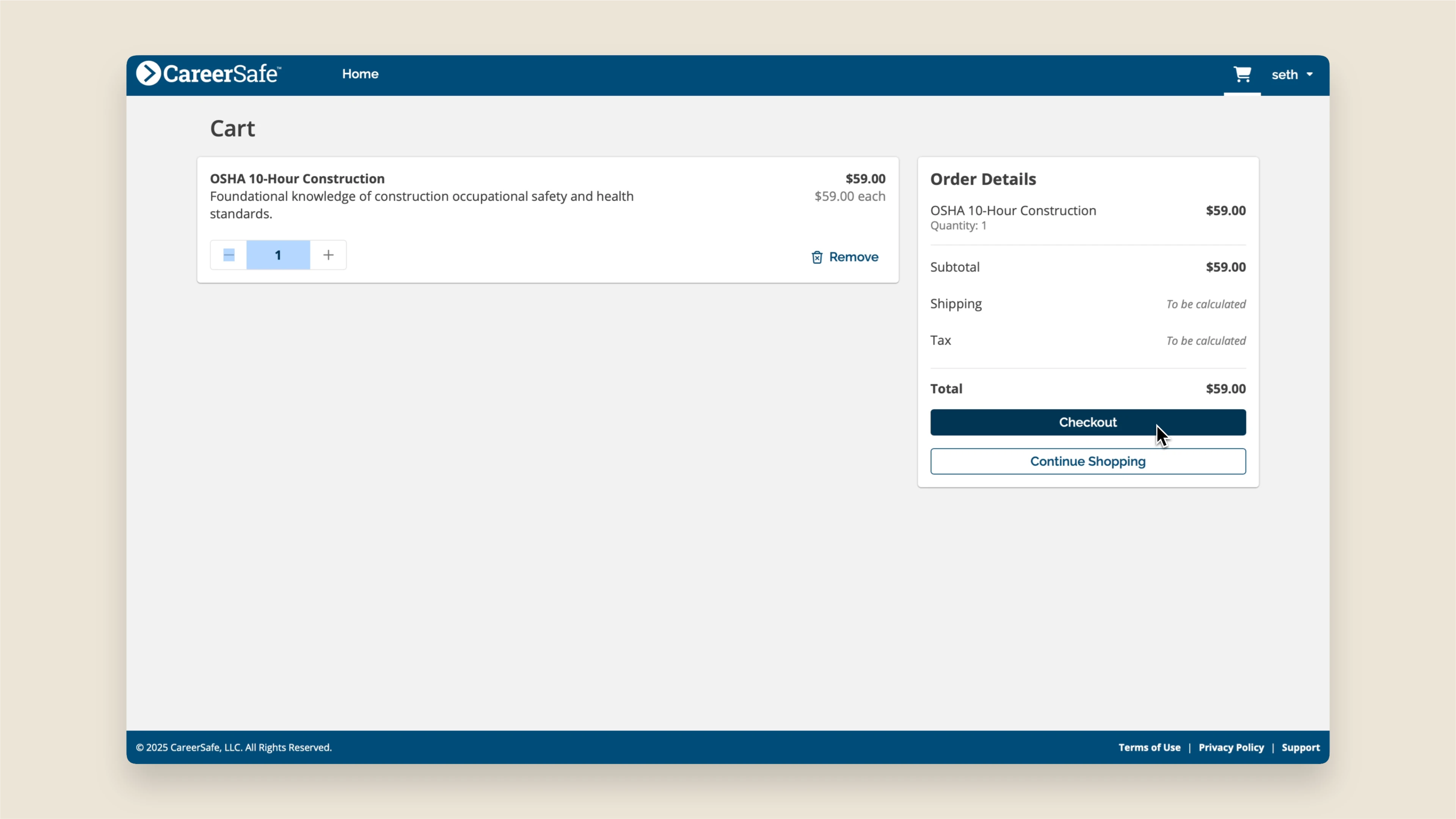This screenshot has width=1456, height=819.
Task: Visit the Support footer link
Action: [1301, 747]
